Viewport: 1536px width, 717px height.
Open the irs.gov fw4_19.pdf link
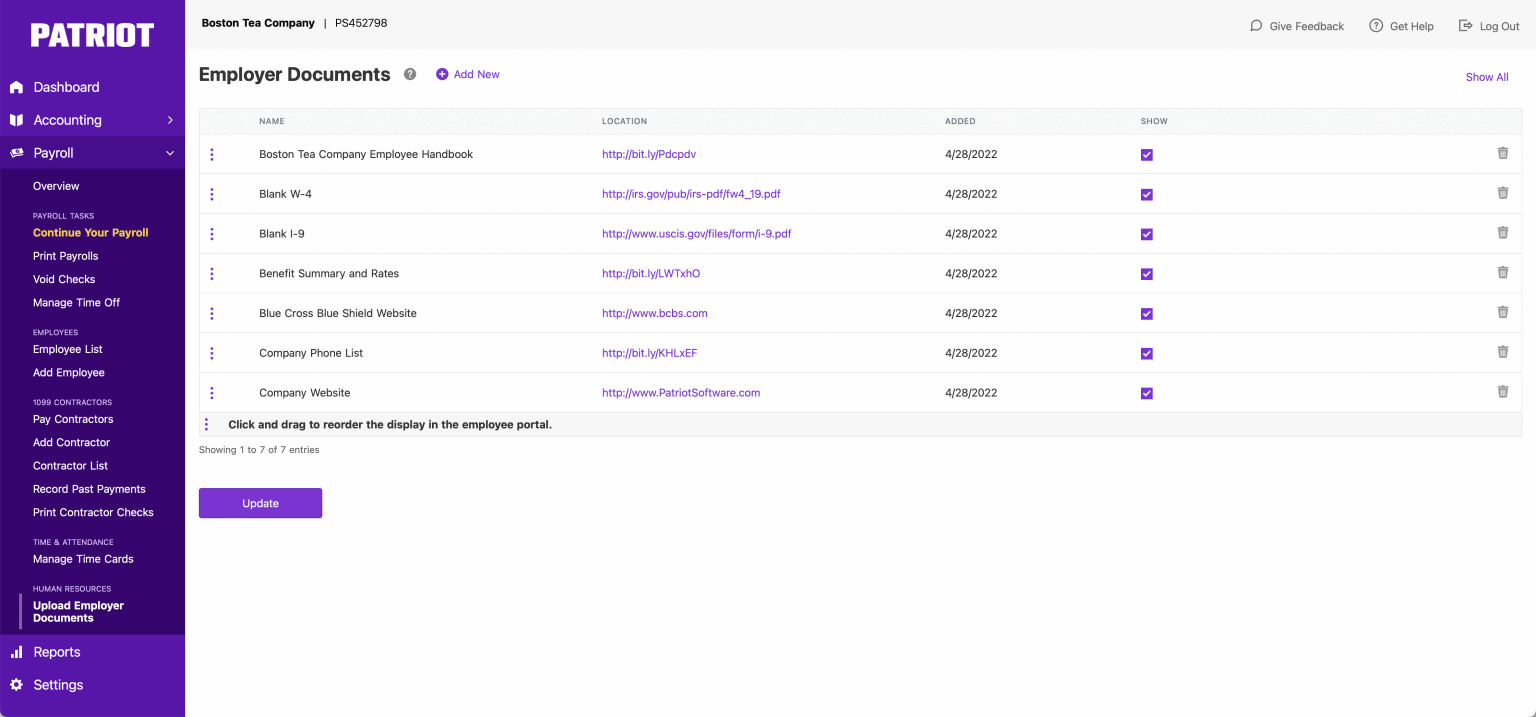pyautogui.click(x=691, y=194)
